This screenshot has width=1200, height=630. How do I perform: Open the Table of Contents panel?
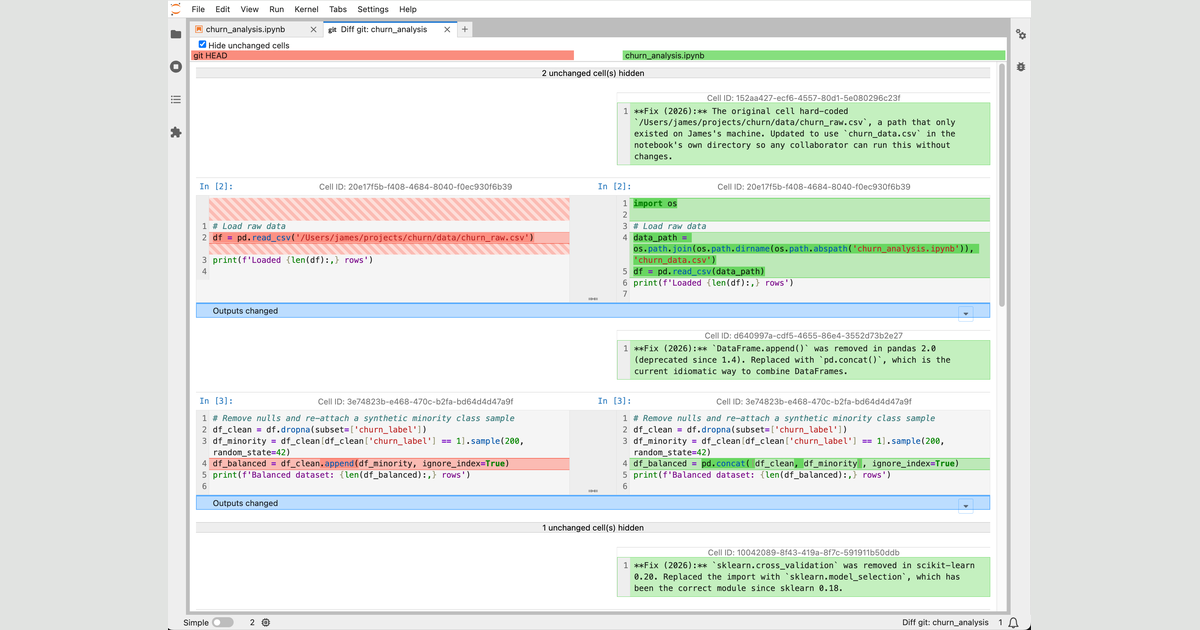pyautogui.click(x=176, y=99)
